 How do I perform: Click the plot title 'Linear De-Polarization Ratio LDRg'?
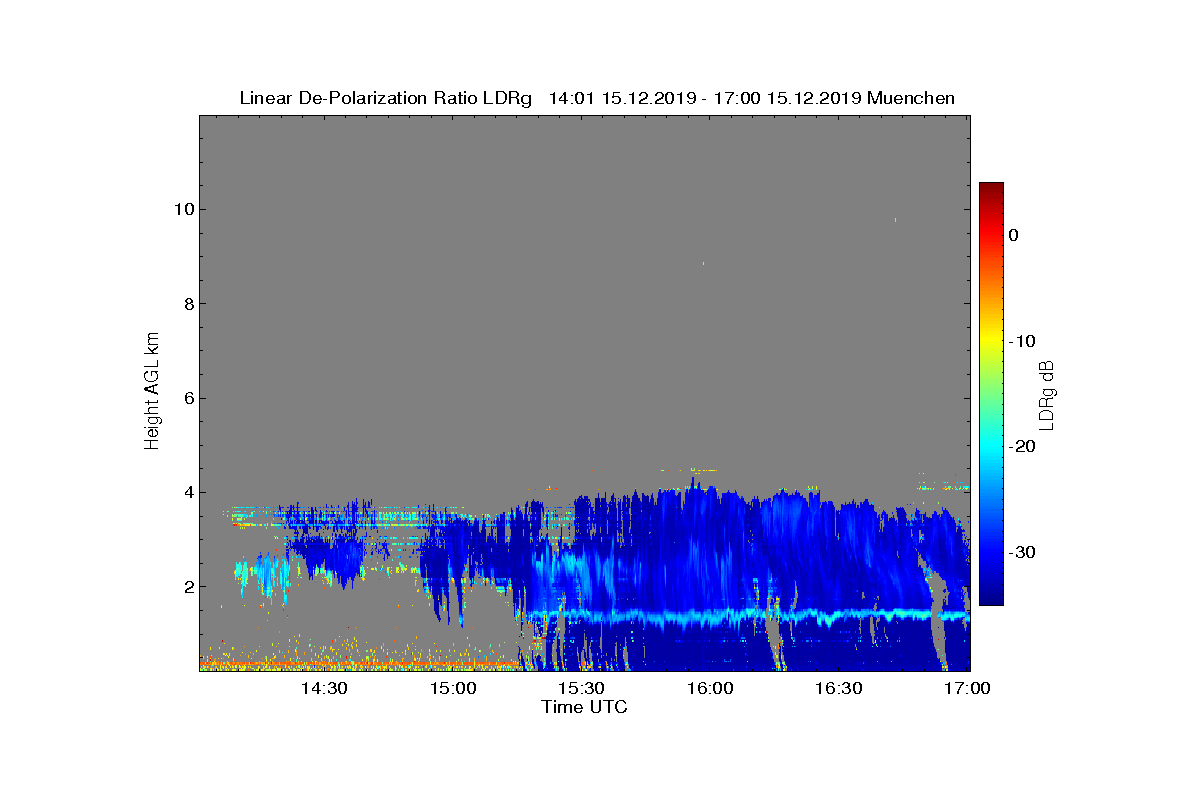(x=386, y=98)
